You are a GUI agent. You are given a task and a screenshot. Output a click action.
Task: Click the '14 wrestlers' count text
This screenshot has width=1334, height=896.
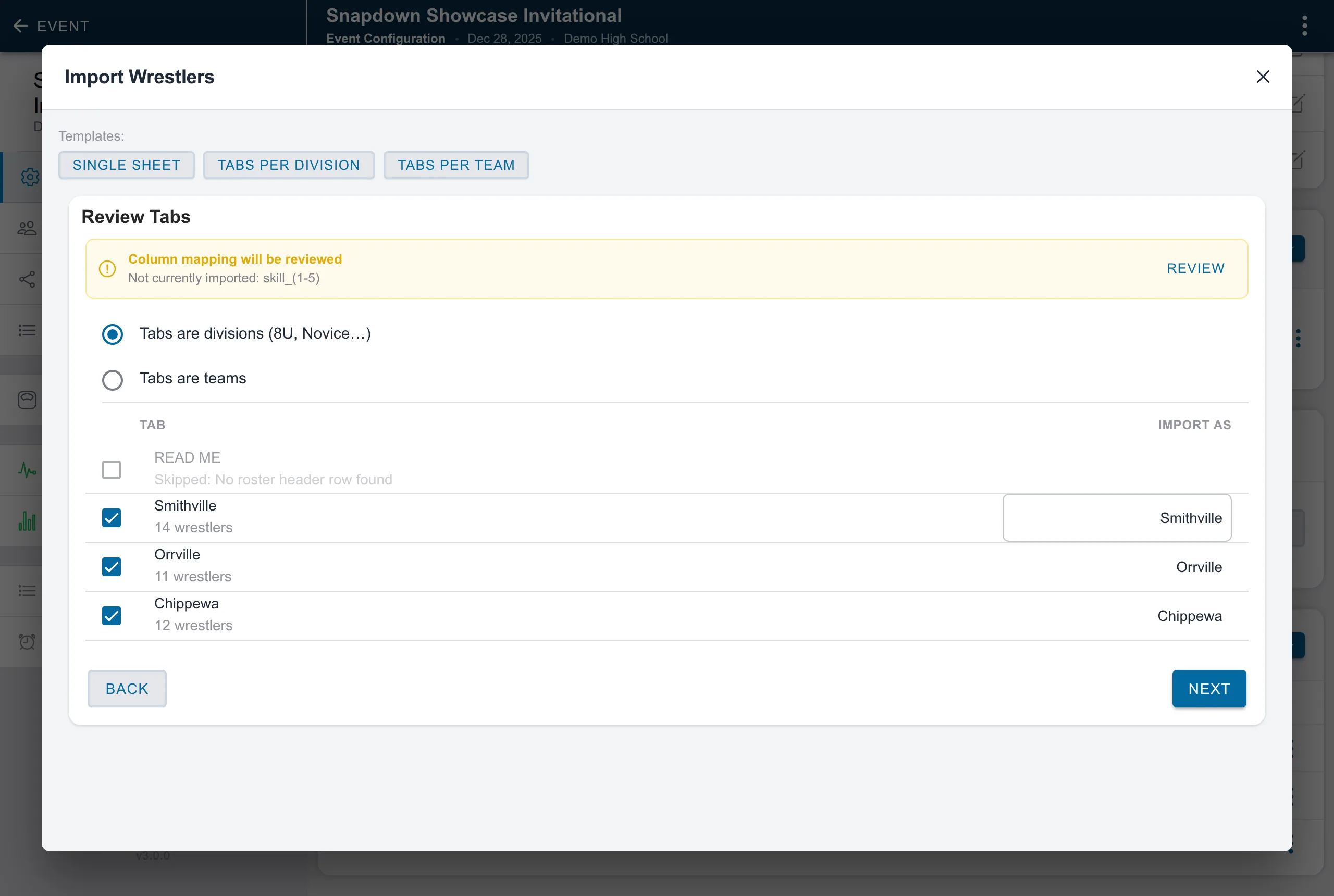(193, 527)
